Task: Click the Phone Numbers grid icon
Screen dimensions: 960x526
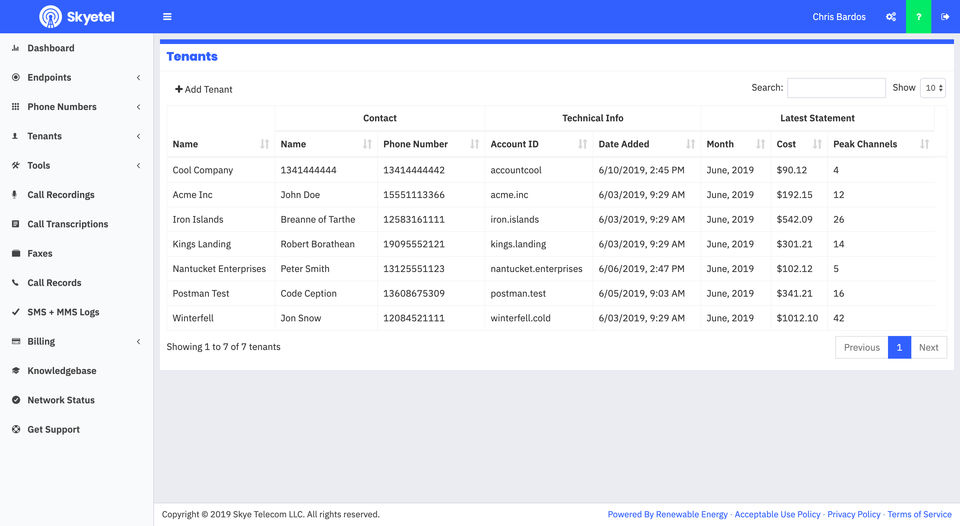Action: 16,107
